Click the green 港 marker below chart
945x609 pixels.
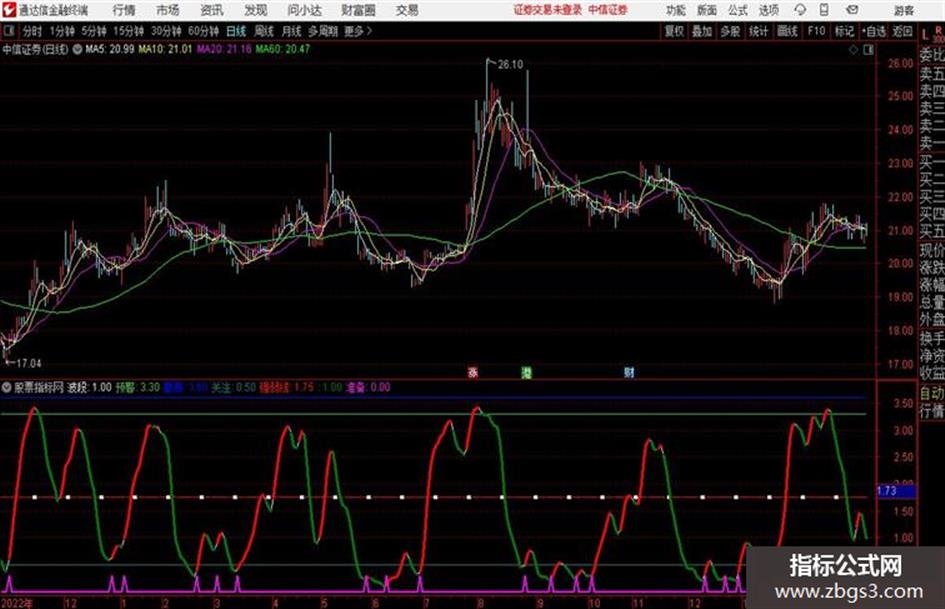527,373
